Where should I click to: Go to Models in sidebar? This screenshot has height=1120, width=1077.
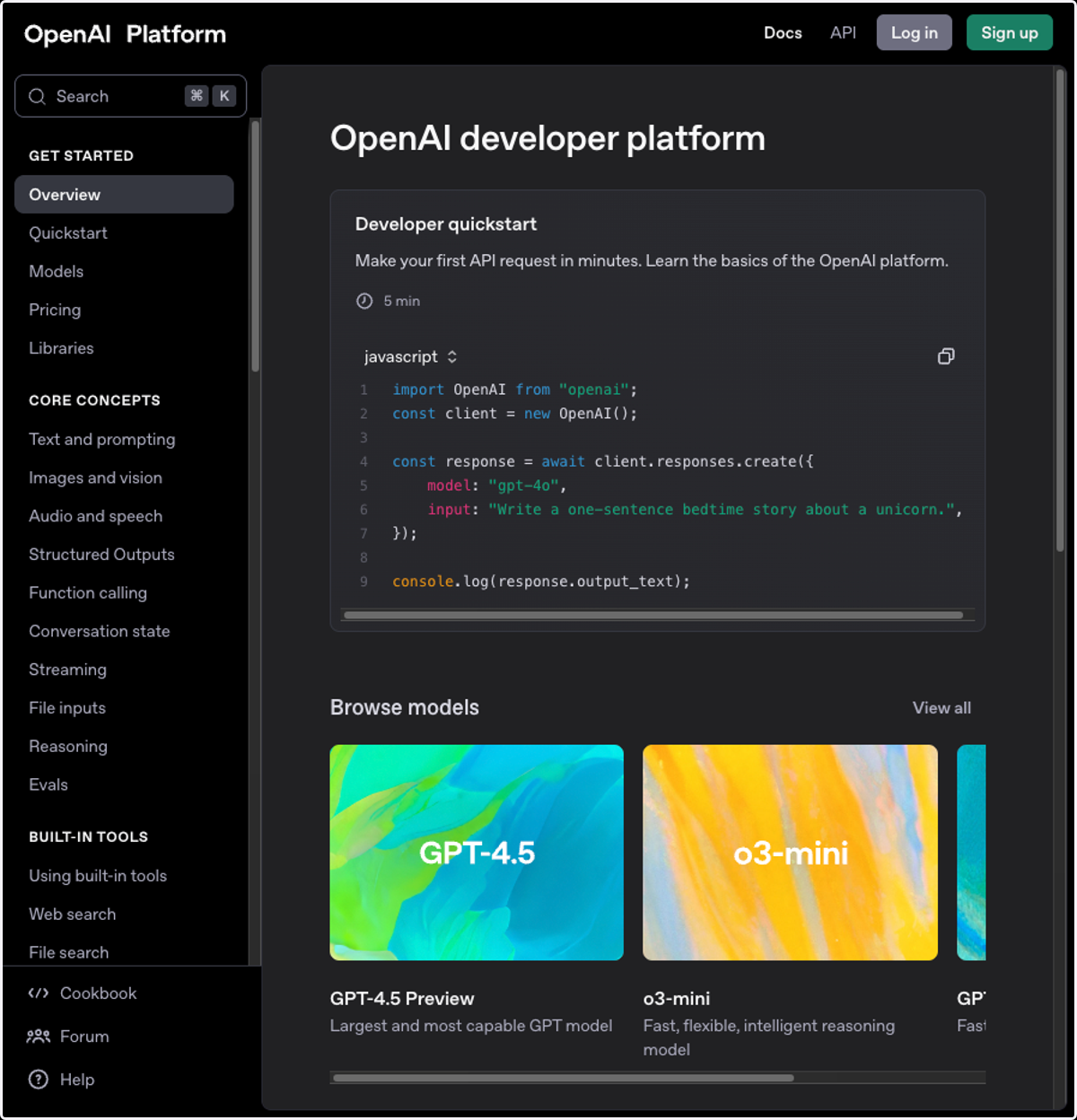56,271
